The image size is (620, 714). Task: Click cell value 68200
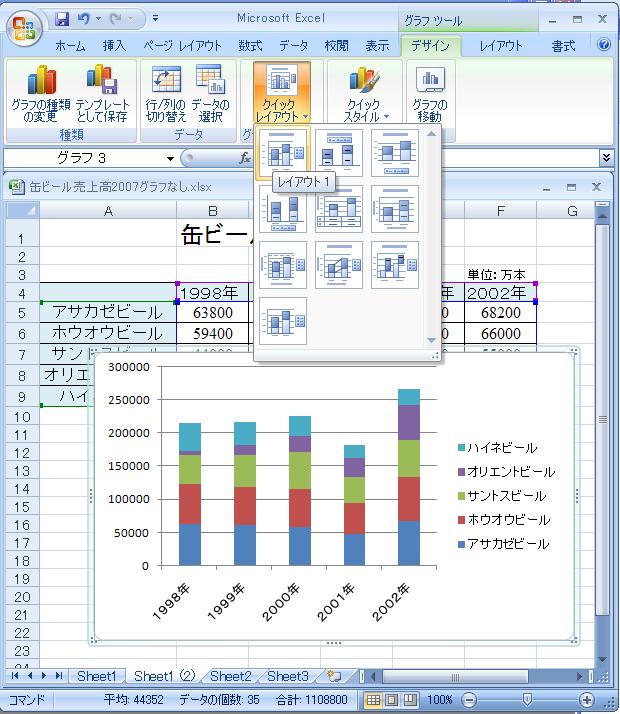500,313
